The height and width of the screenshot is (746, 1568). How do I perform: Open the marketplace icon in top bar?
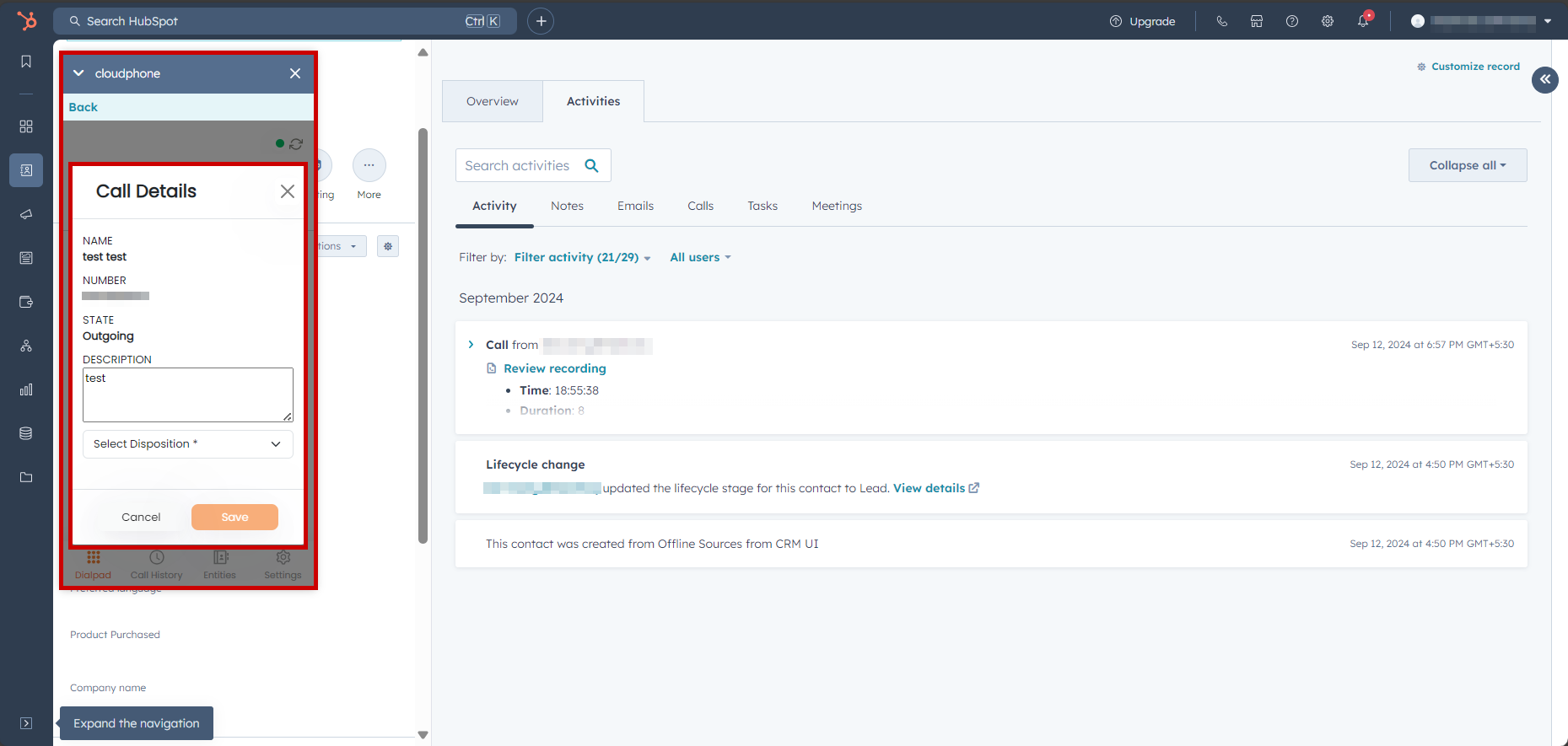(x=1257, y=21)
